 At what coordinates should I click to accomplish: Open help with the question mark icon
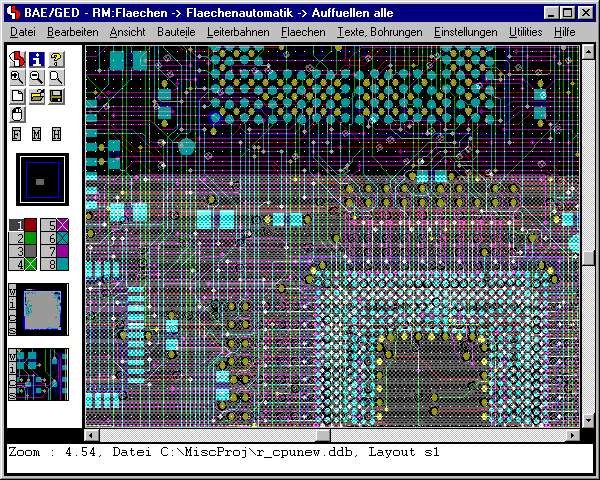coord(56,58)
